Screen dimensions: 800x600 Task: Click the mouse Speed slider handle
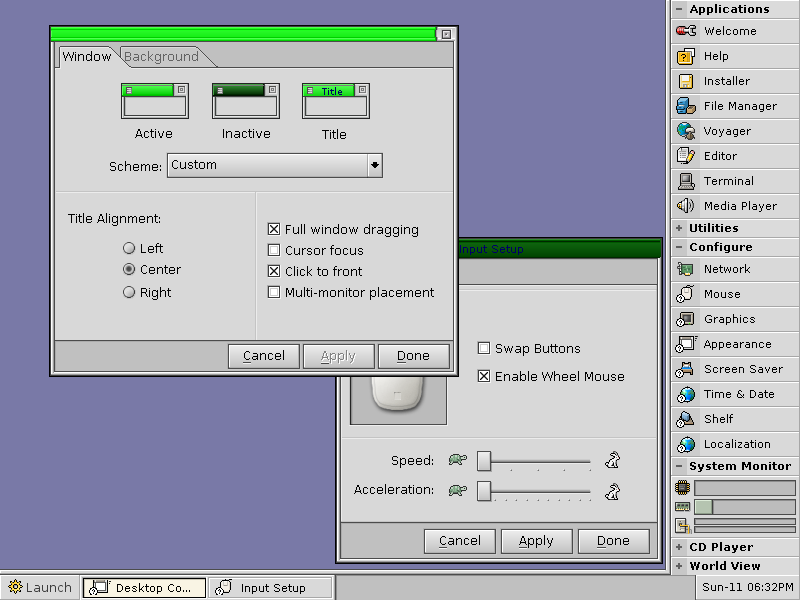pyautogui.click(x=484, y=461)
